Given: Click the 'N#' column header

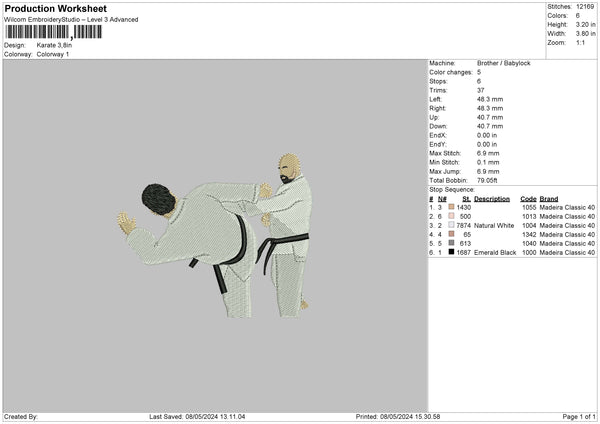Looking at the screenshot, I should (x=442, y=199).
